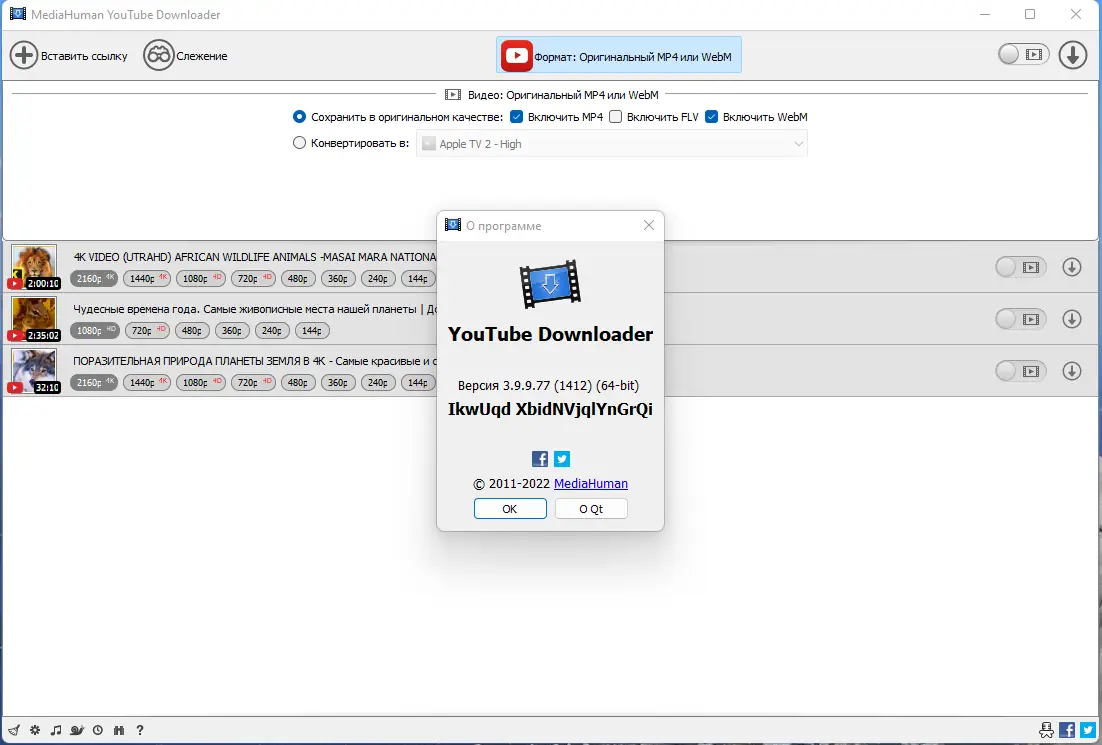Toggle the snail speed-limit icon

click(77, 730)
